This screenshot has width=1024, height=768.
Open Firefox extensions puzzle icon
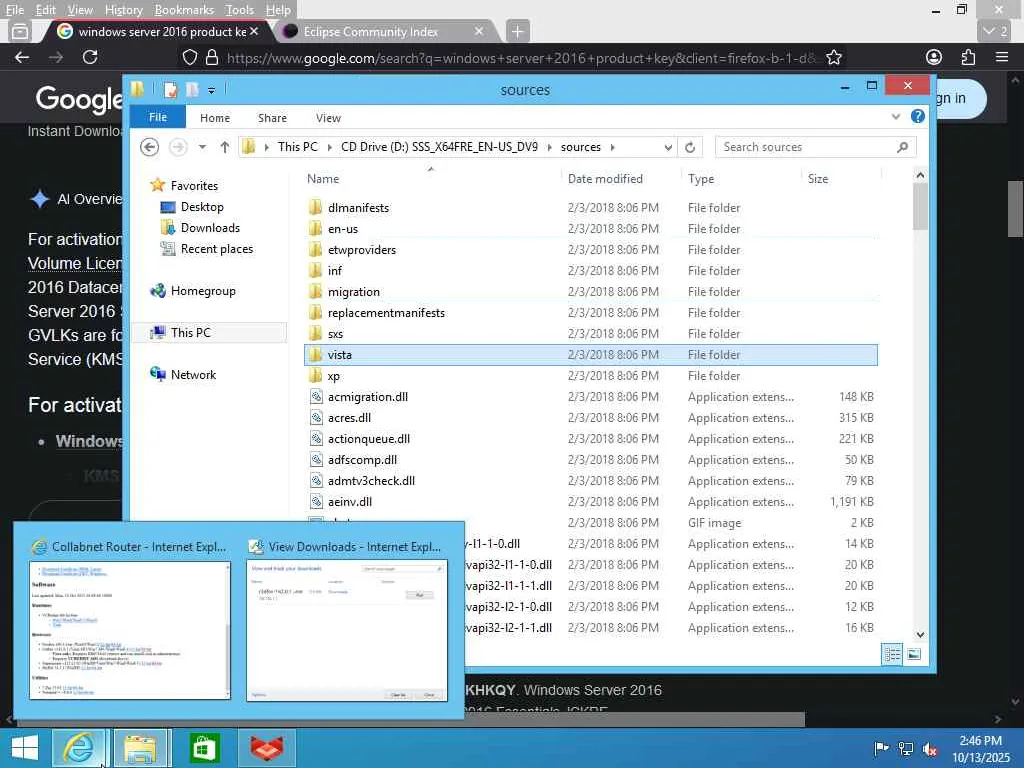[968, 57]
